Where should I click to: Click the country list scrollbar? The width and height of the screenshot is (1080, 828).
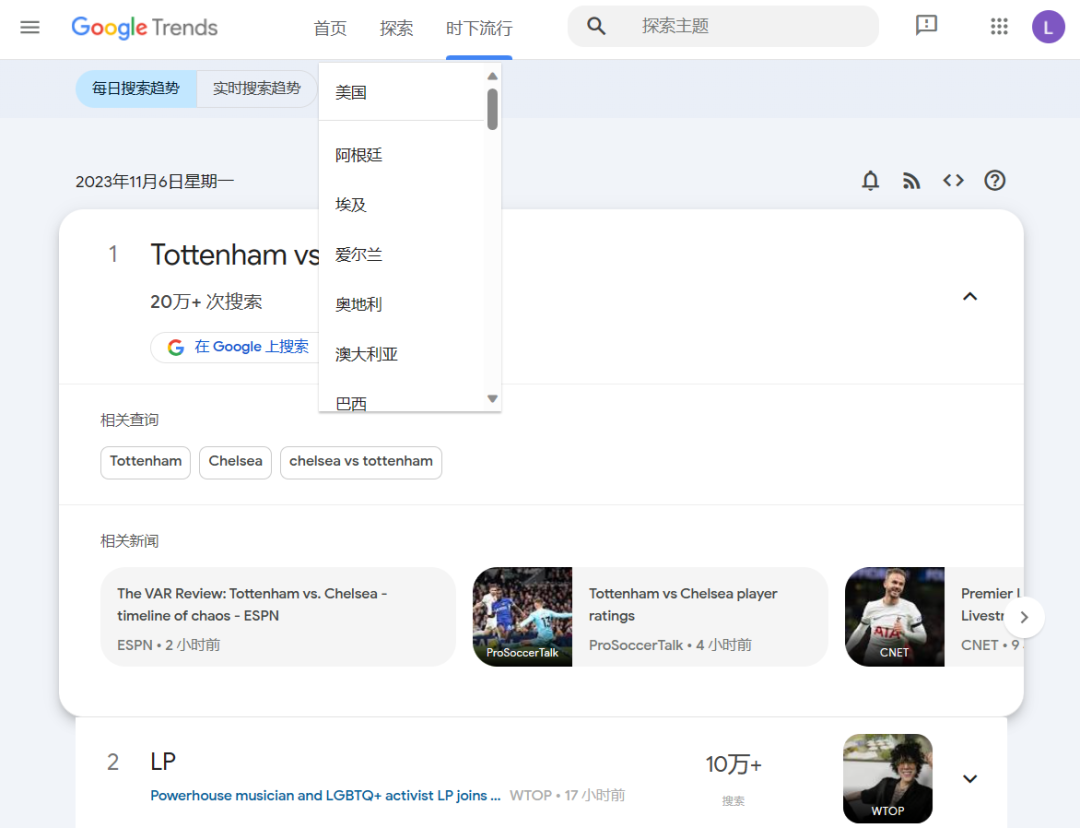[x=492, y=110]
